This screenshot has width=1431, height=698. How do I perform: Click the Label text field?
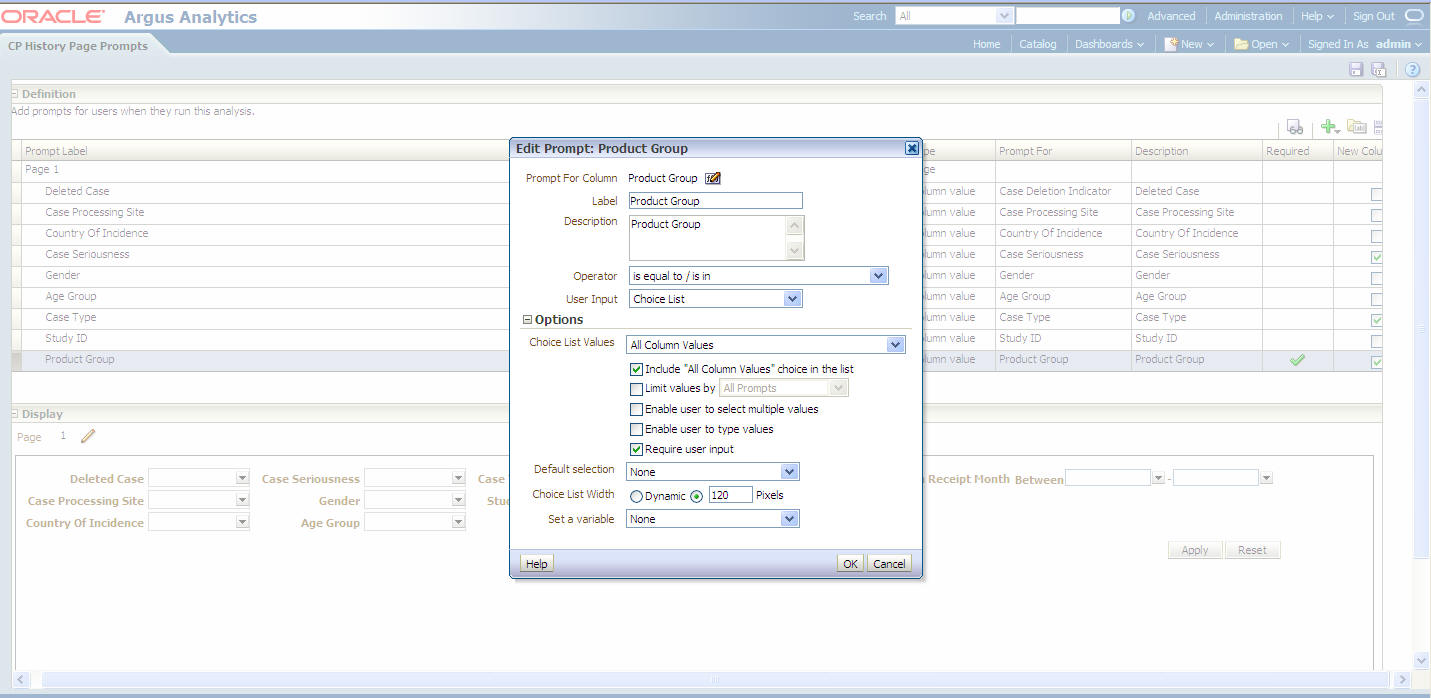[x=715, y=201]
